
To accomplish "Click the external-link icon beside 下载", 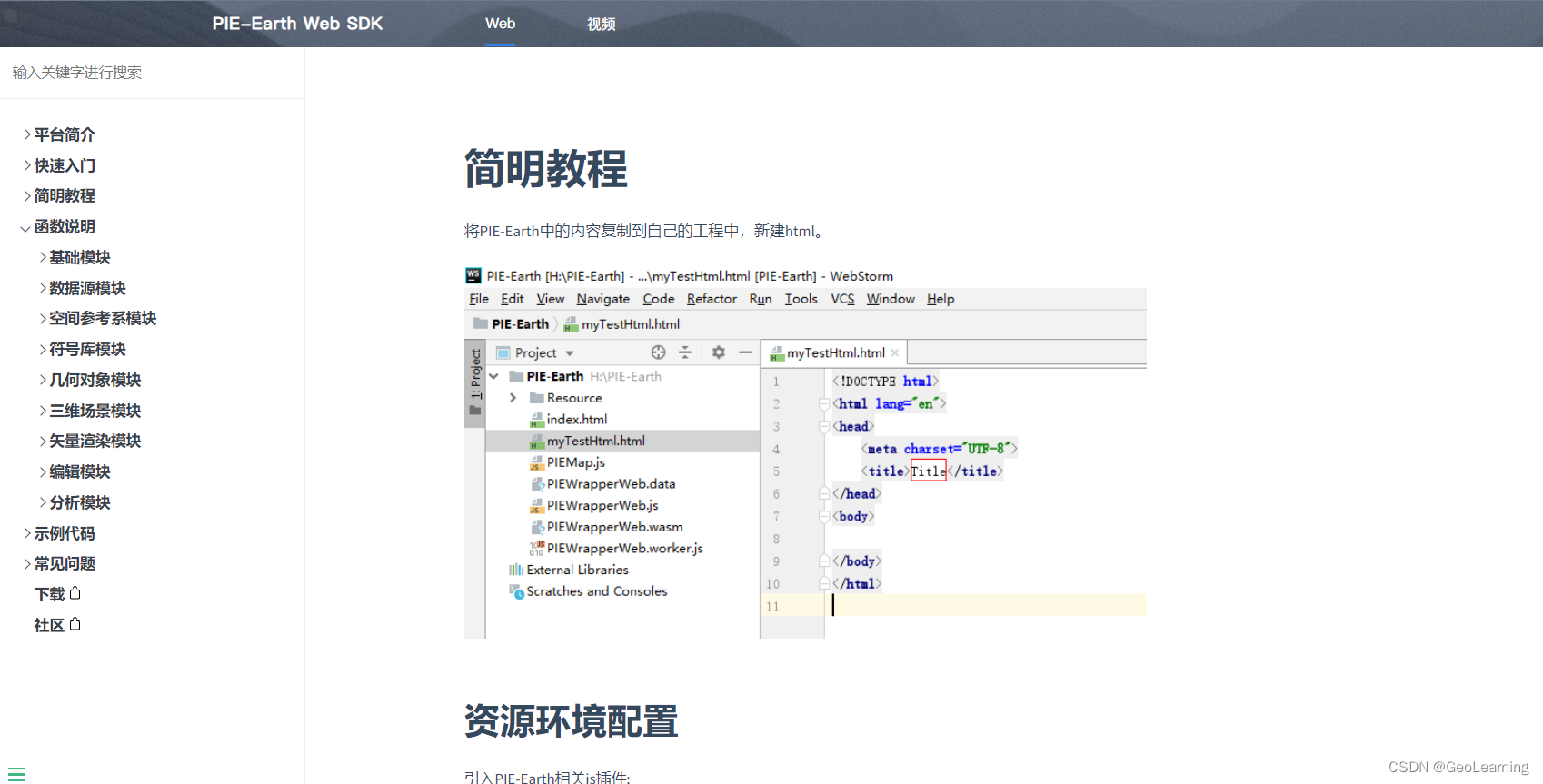I will coord(75,592).
